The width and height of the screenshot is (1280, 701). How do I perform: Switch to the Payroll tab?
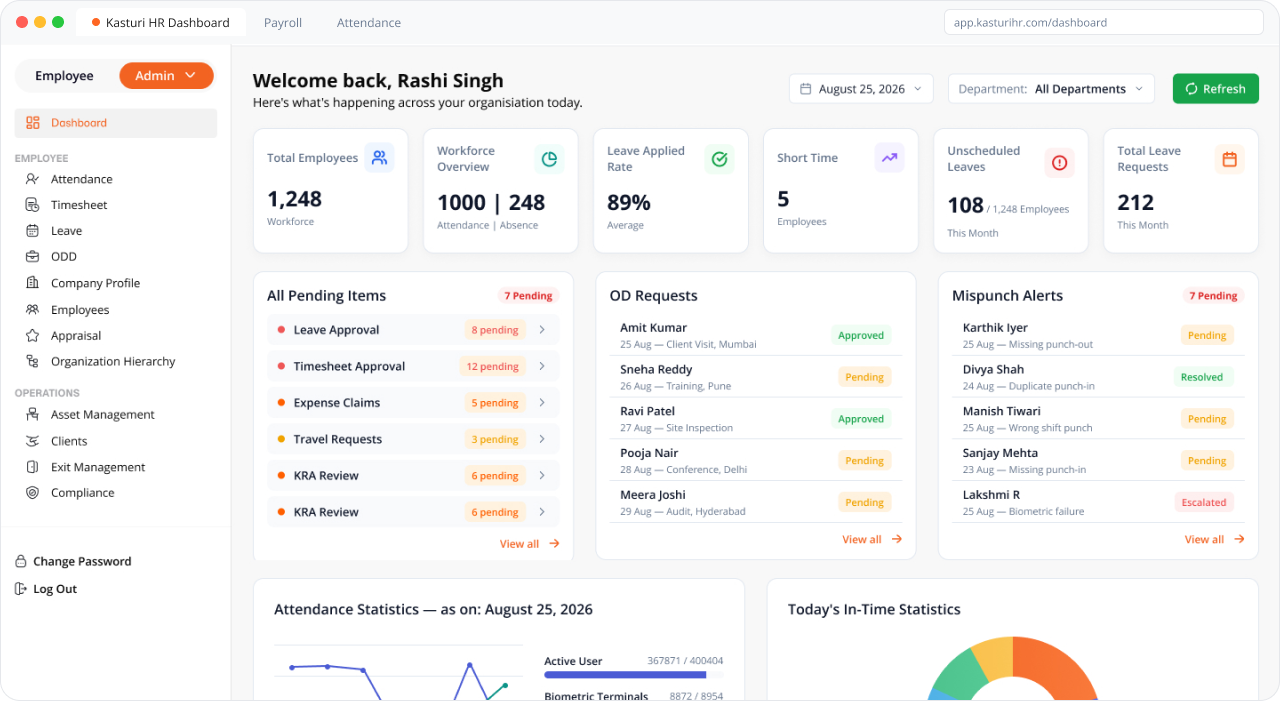pyautogui.click(x=283, y=22)
